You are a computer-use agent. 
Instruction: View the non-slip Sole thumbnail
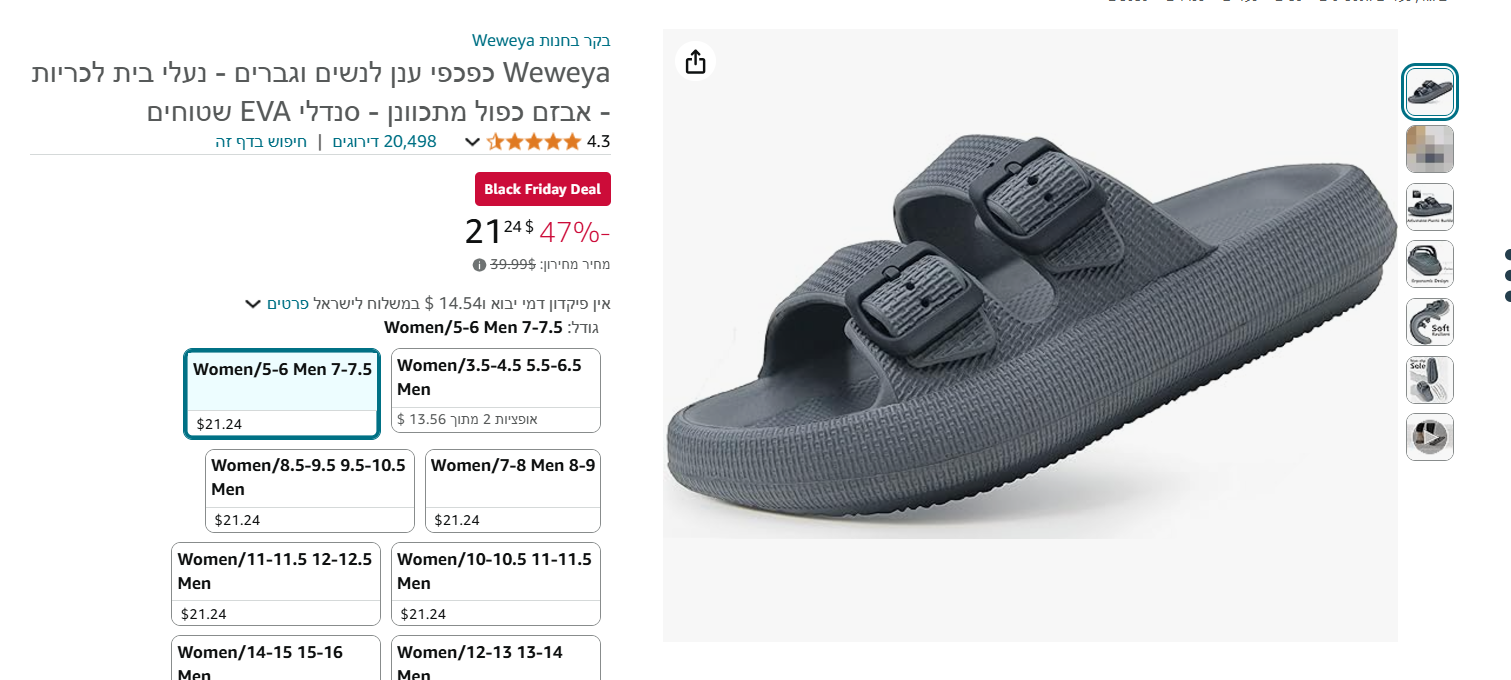[x=1429, y=380]
